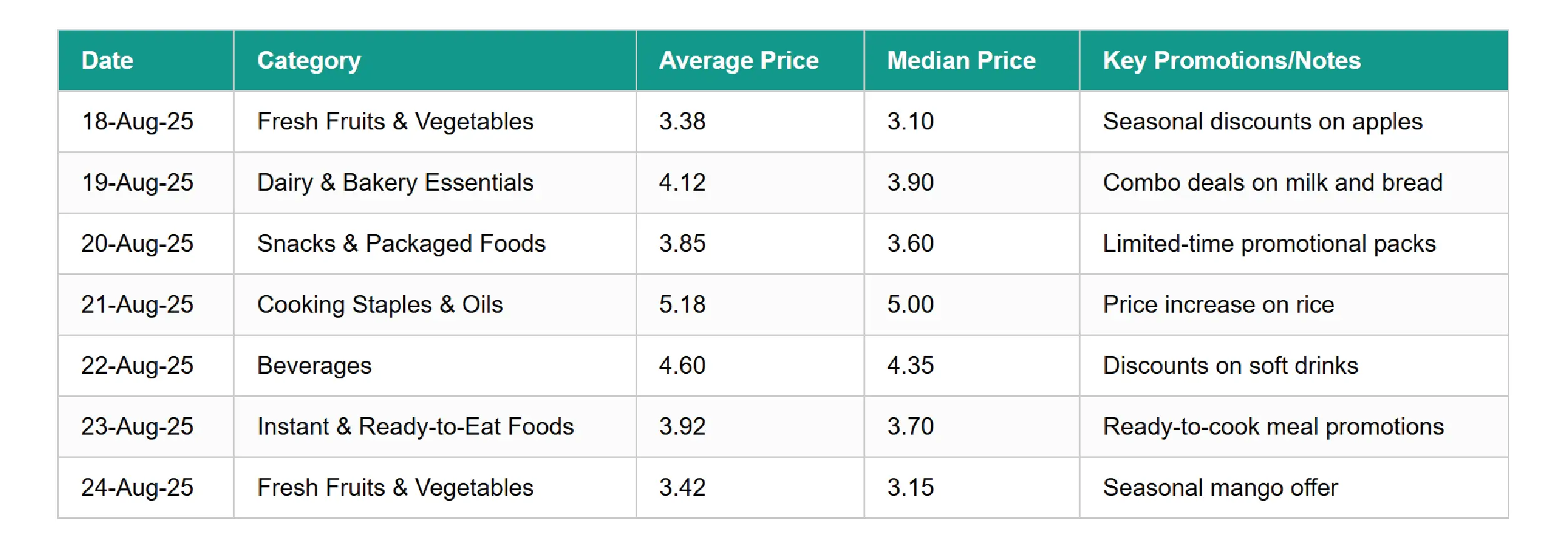Click the Category column header
This screenshot has width=1568, height=549.
coord(308,61)
